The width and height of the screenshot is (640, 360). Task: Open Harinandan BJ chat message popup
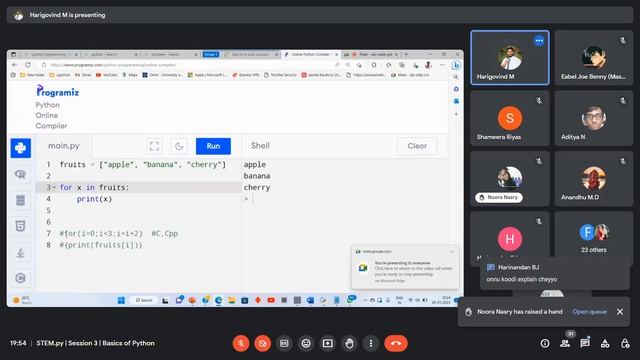point(555,273)
